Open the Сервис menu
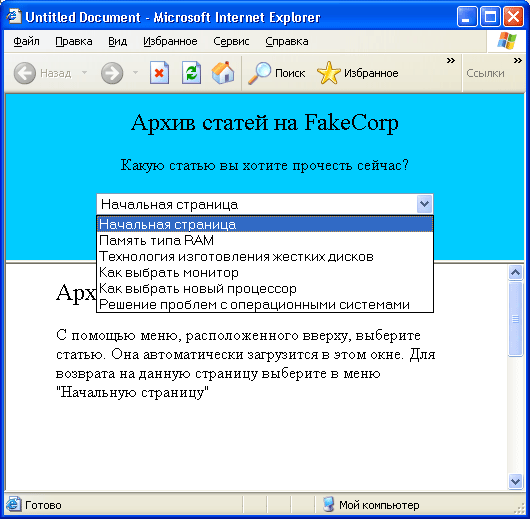The height and width of the screenshot is (519, 530). coord(231,41)
